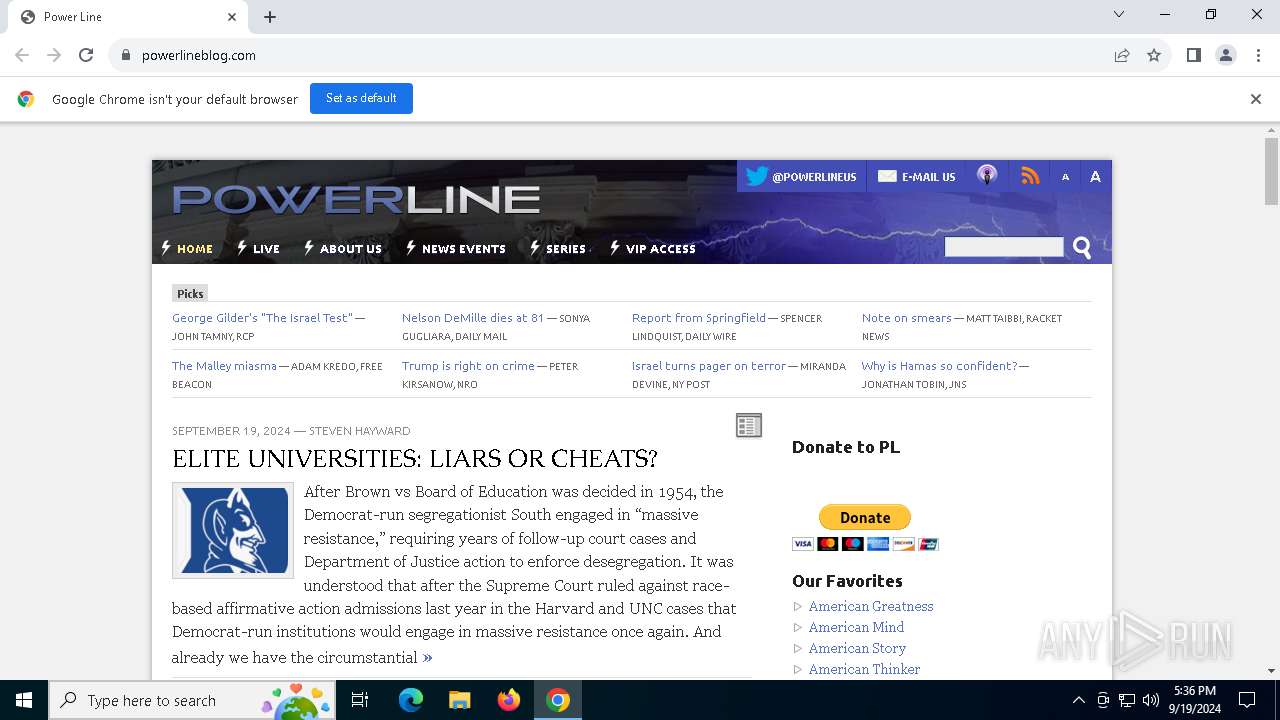
Task: Select the smaller font size A
Action: click(x=1065, y=177)
